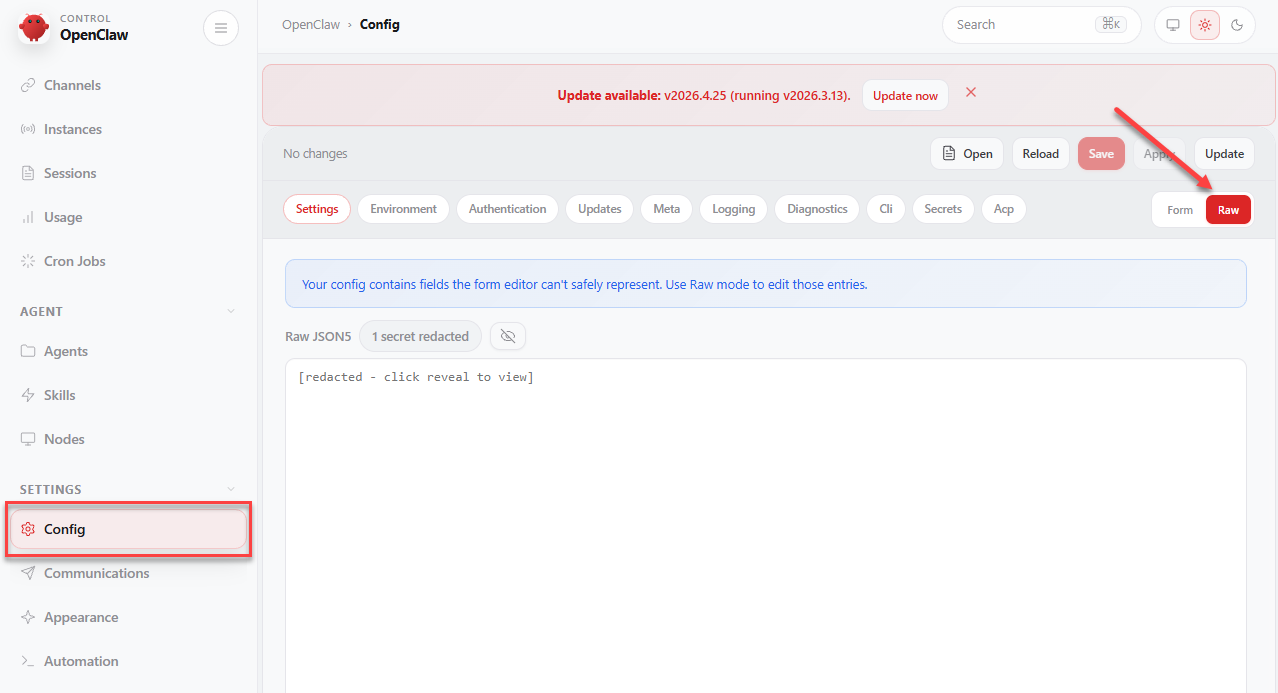
Task: Open the Usage page
Action: (x=63, y=217)
